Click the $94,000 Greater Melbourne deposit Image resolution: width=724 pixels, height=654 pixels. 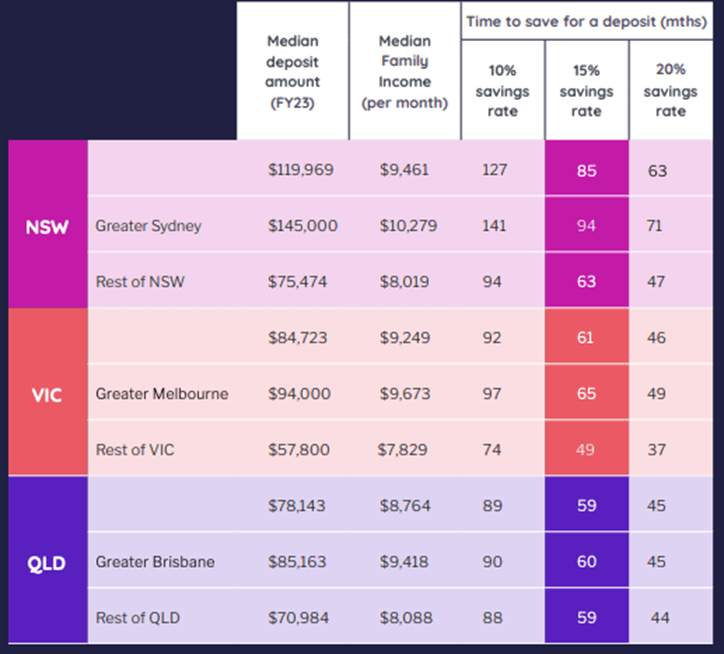tap(299, 394)
